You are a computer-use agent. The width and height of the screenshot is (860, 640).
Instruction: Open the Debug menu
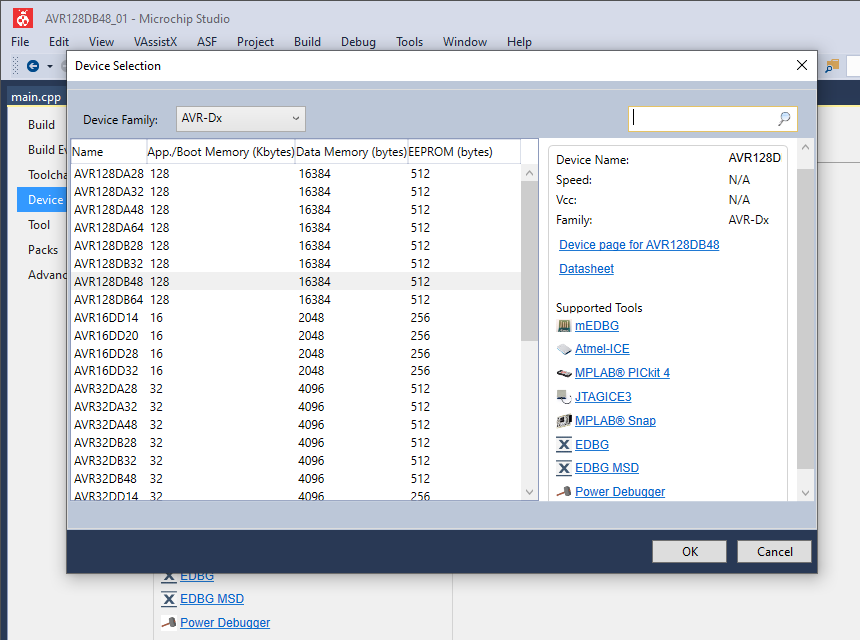click(358, 42)
